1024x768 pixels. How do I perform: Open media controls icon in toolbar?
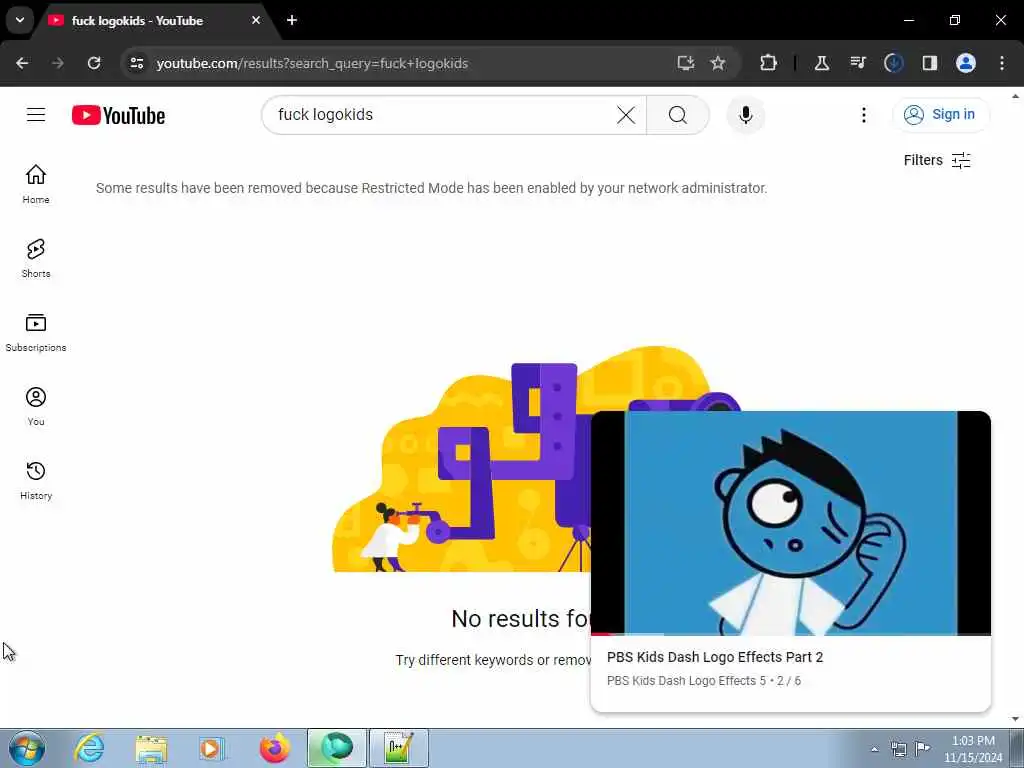(x=857, y=63)
